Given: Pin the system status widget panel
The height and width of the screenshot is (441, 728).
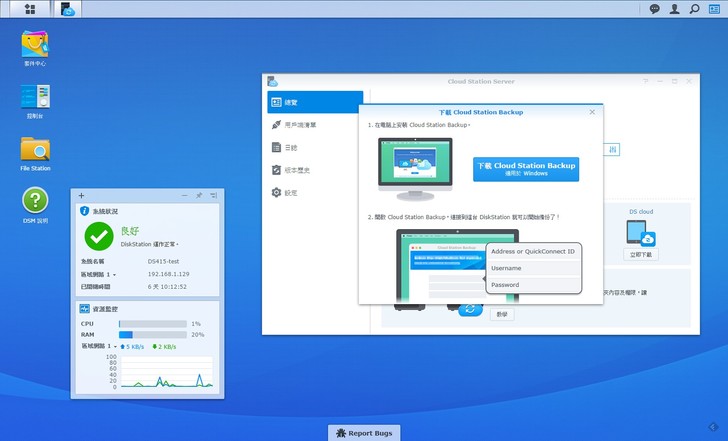Looking at the screenshot, I should coord(199,195).
